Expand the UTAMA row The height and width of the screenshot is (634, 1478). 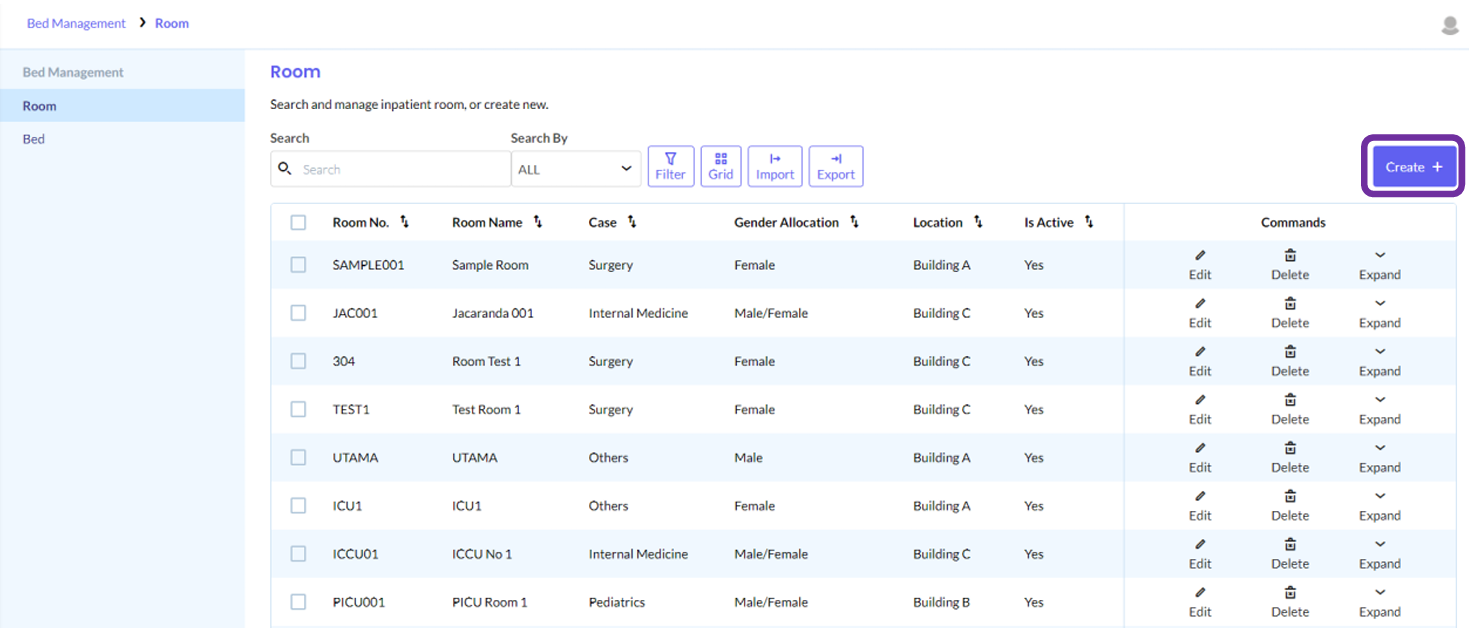1380,457
